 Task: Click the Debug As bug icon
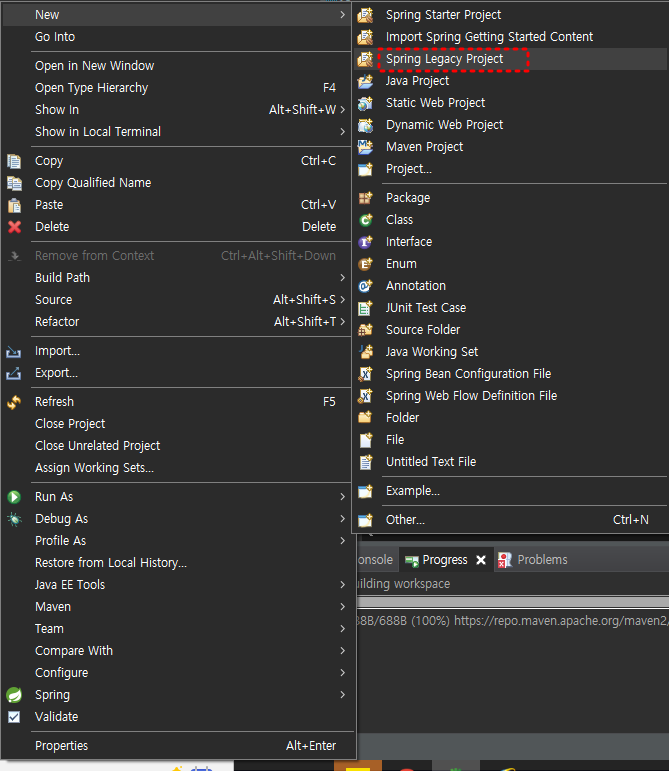pos(14,519)
